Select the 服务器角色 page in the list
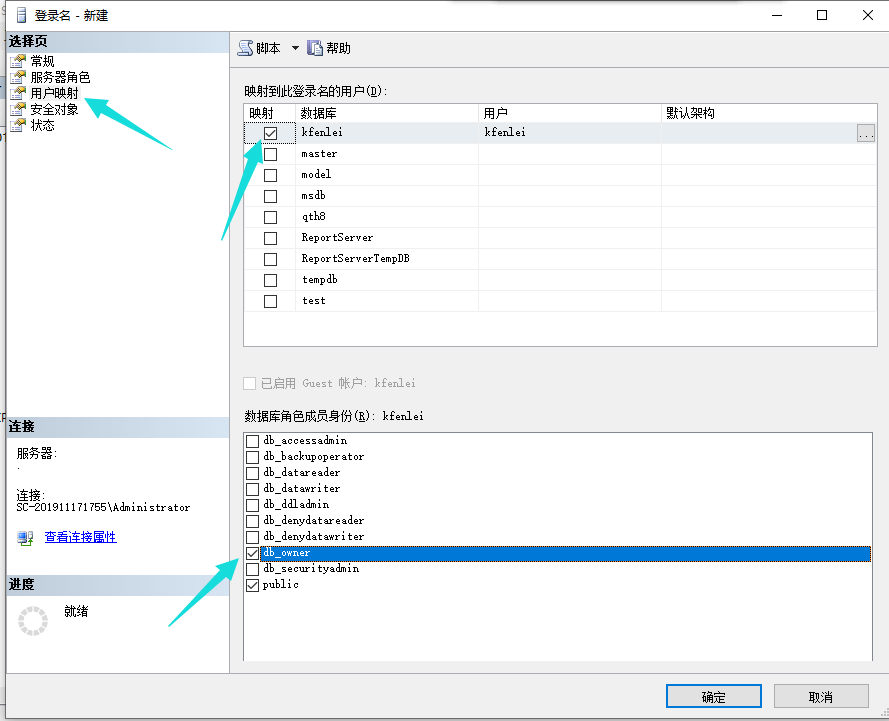The image size is (889, 721). tap(60, 77)
